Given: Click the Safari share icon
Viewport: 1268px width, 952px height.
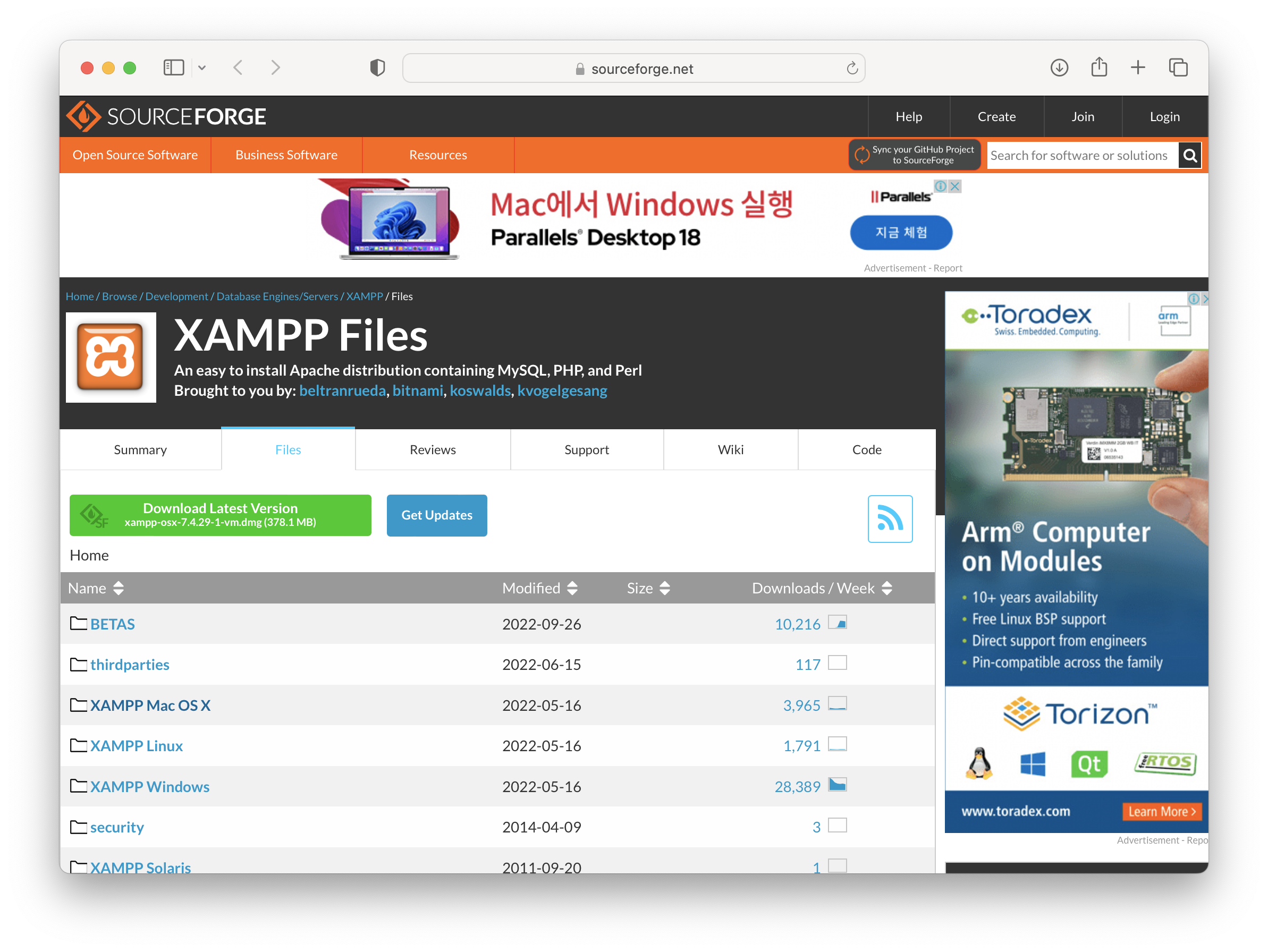Looking at the screenshot, I should coord(1098,67).
